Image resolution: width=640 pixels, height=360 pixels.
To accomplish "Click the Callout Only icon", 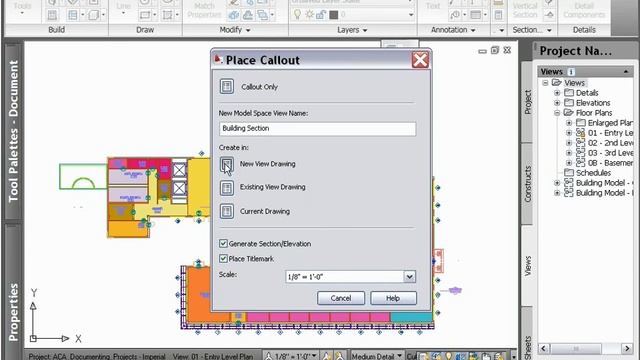I will click(227, 87).
